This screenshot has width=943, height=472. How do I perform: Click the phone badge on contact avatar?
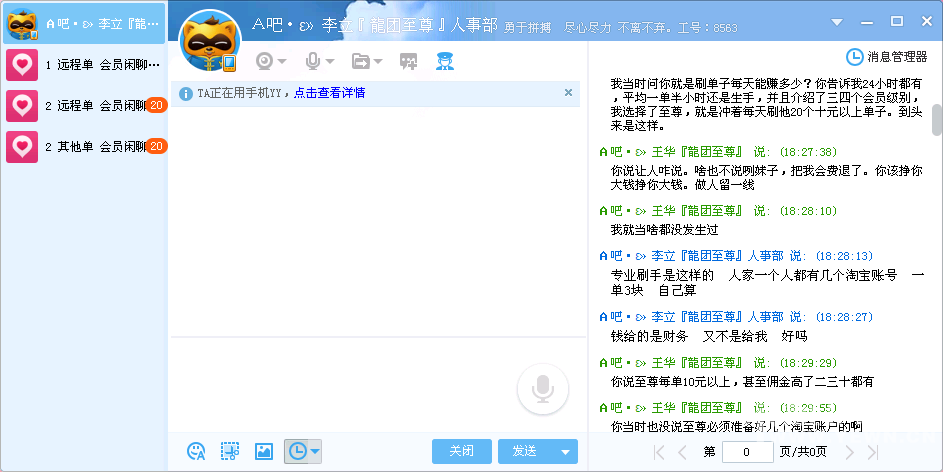[x=229, y=63]
